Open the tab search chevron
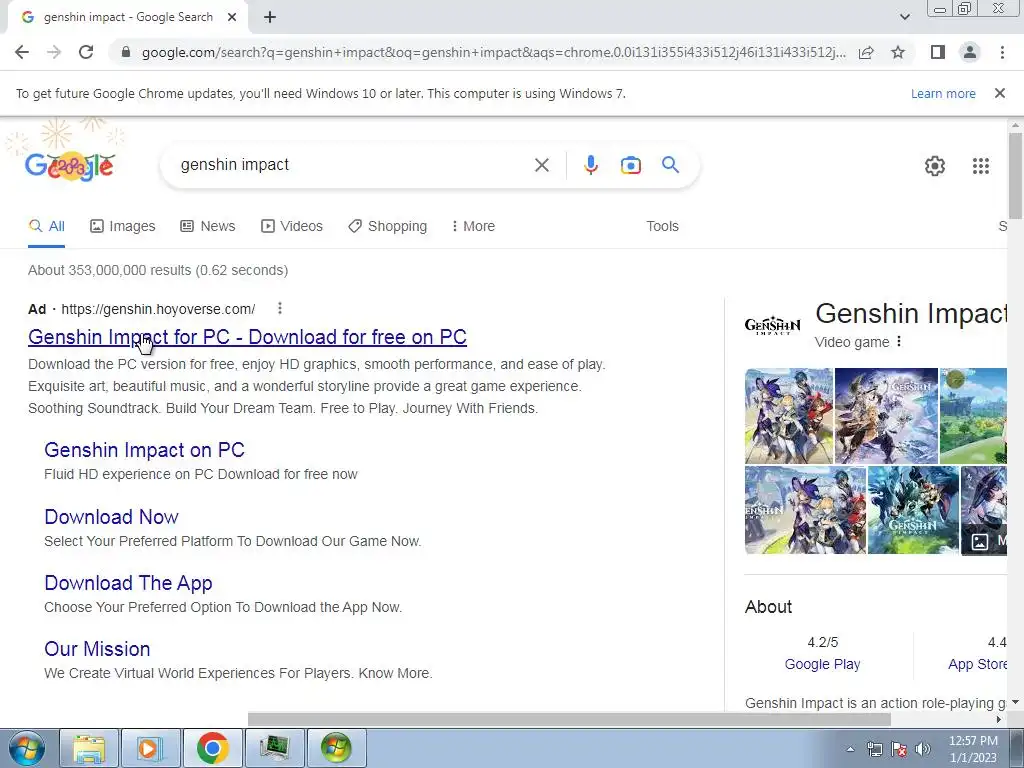The width and height of the screenshot is (1024, 768). 904,17
